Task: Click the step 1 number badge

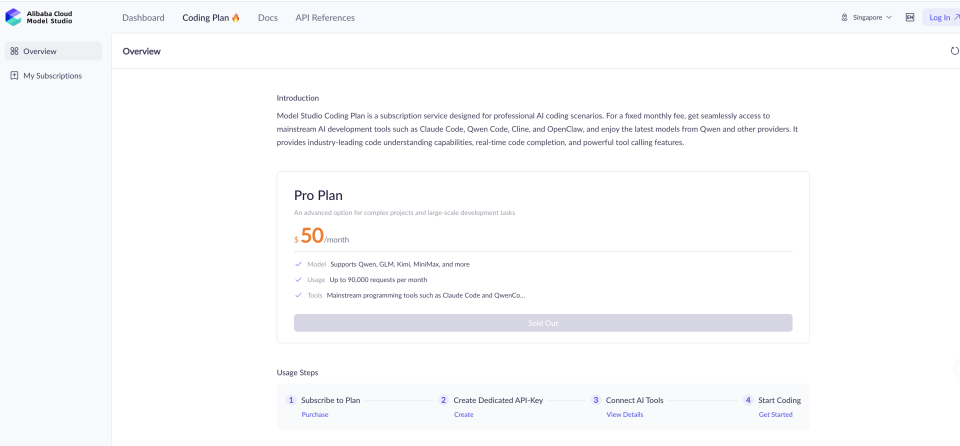Action: tap(291, 400)
